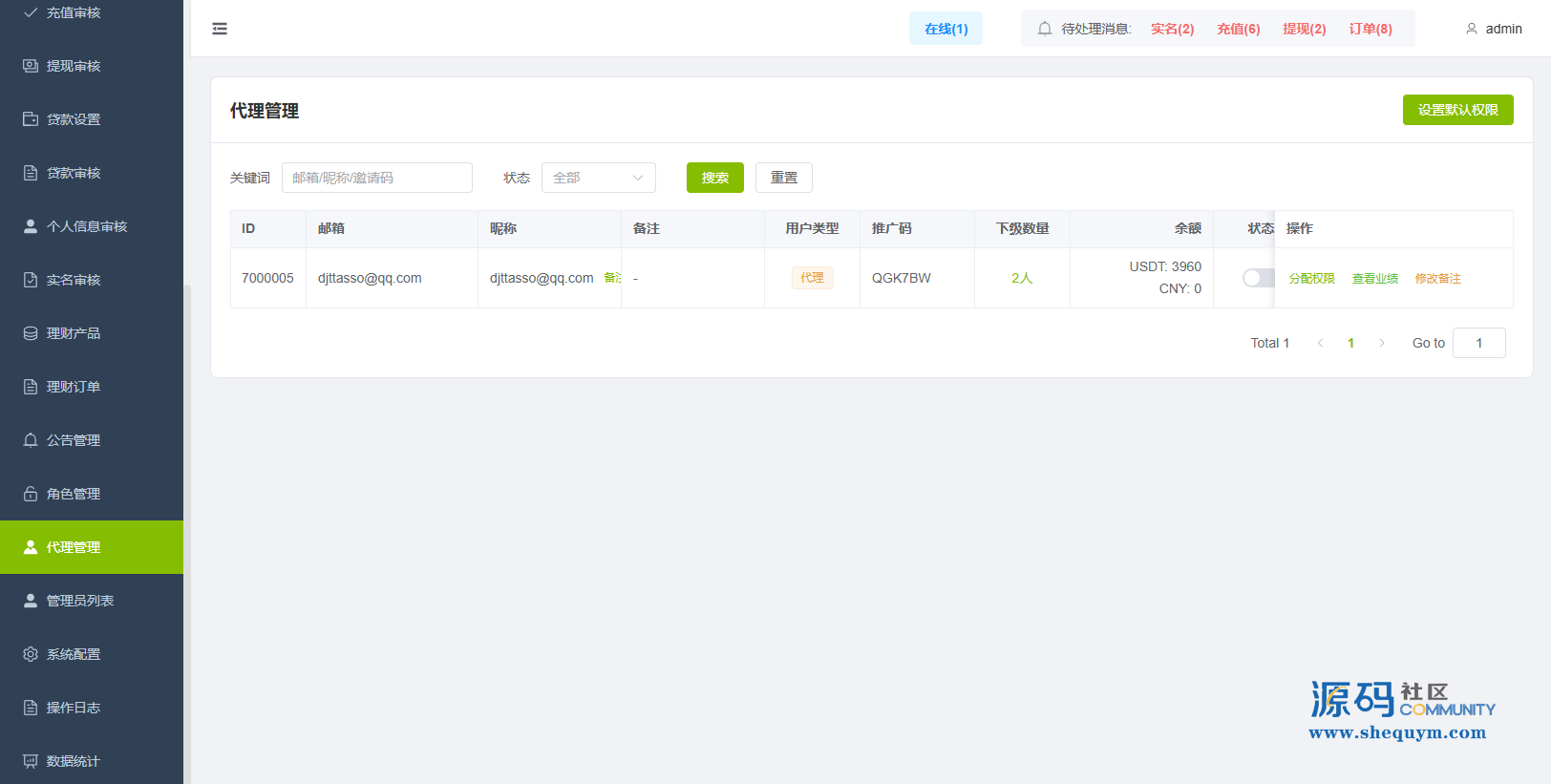Open 系统配置 menu item

[x=92, y=654]
